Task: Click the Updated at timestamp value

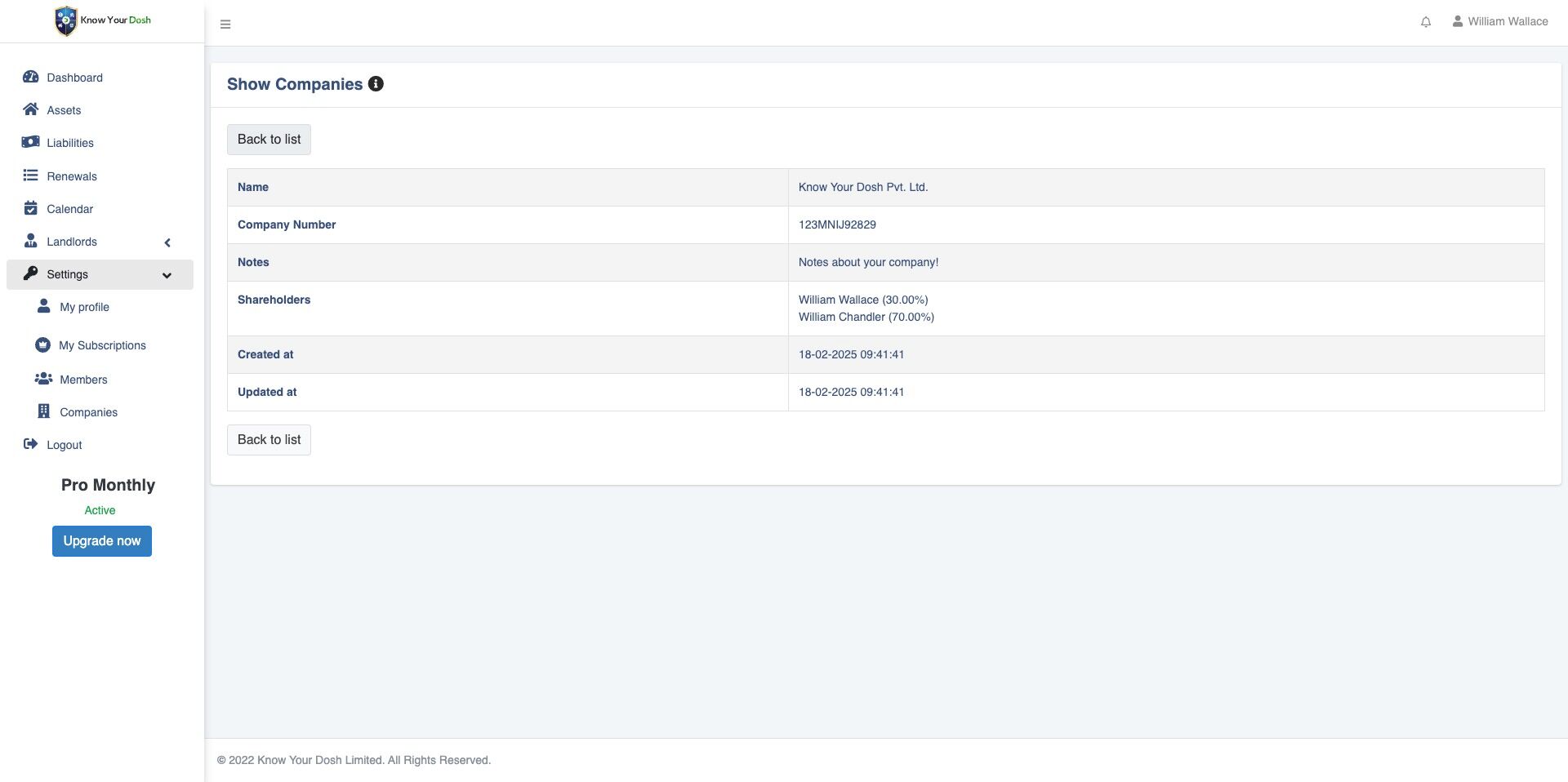Action: pyautogui.click(x=851, y=392)
